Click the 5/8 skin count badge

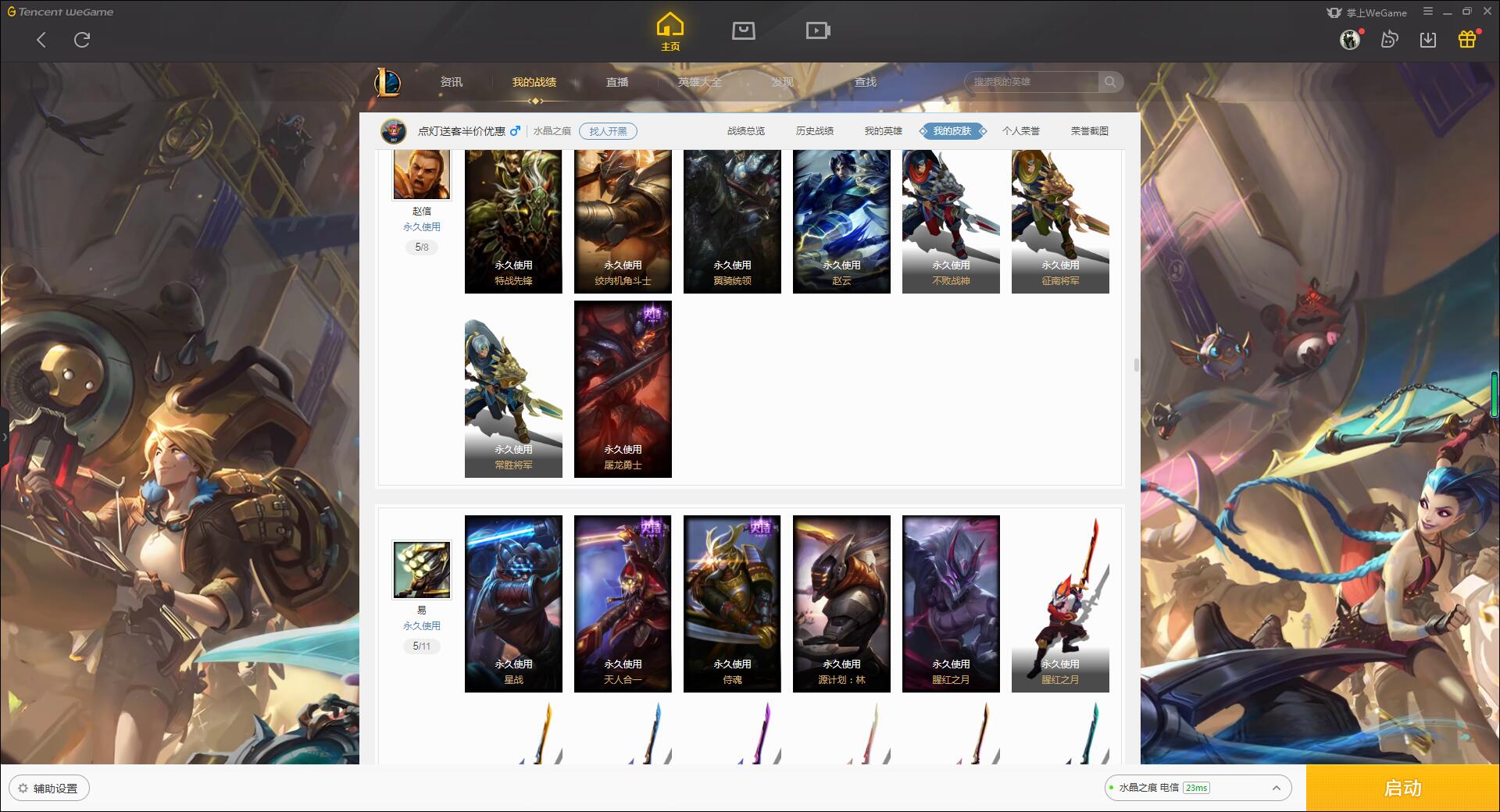422,248
